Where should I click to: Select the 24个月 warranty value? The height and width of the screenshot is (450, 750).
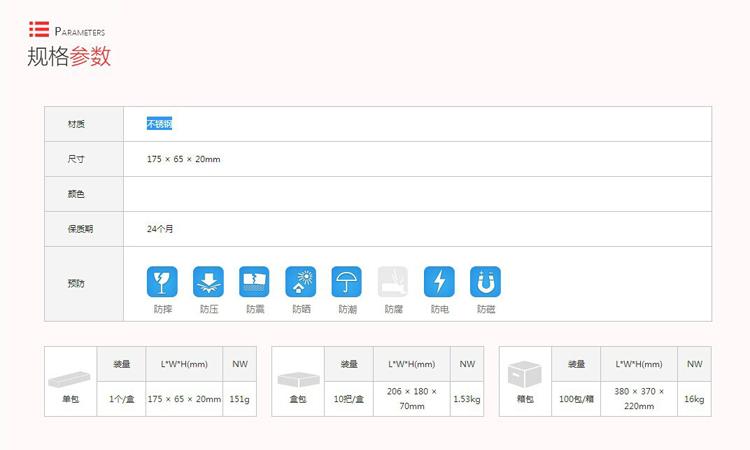[x=160, y=229]
